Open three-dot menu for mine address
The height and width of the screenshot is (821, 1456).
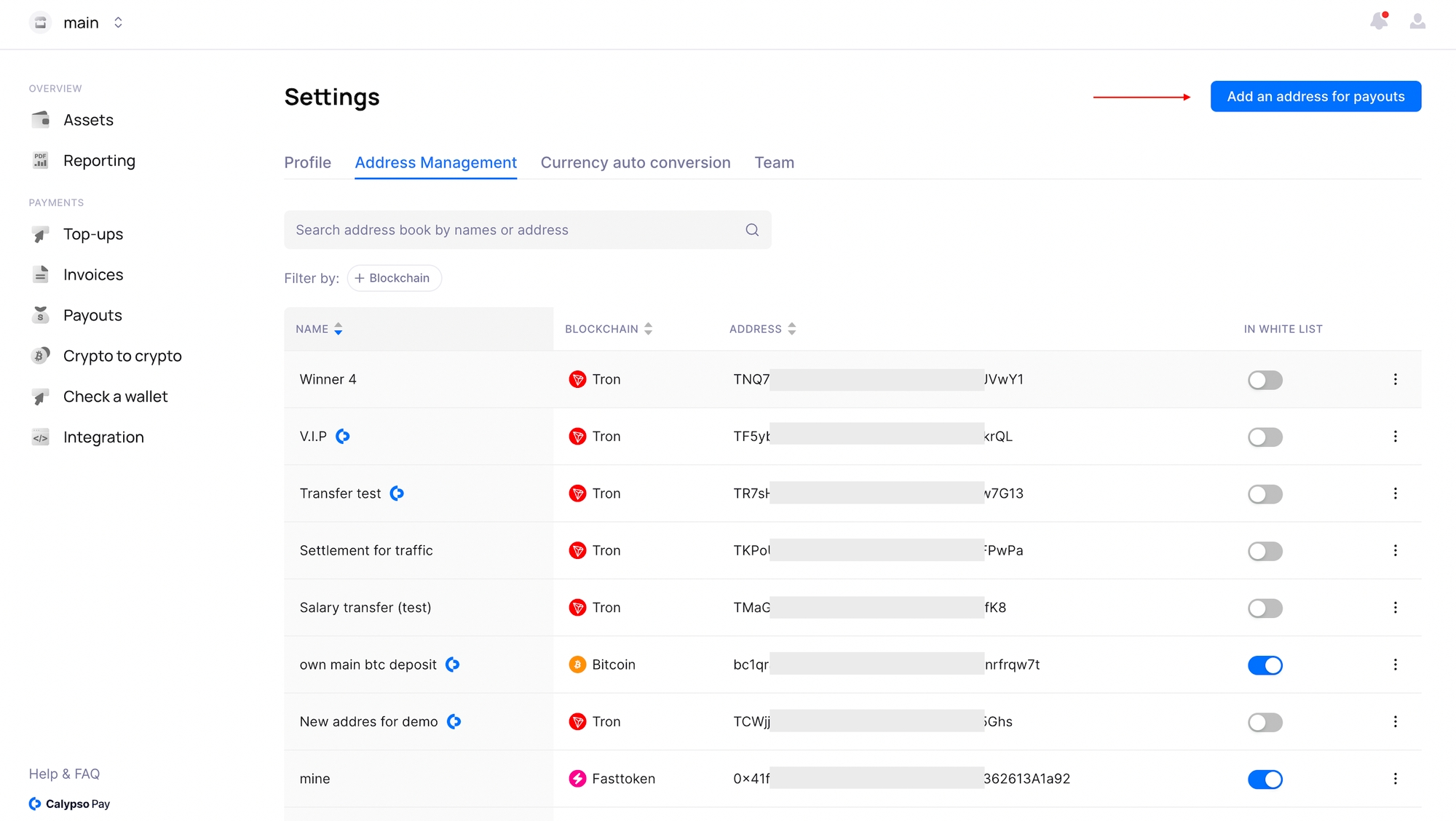[x=1395, y=779]
